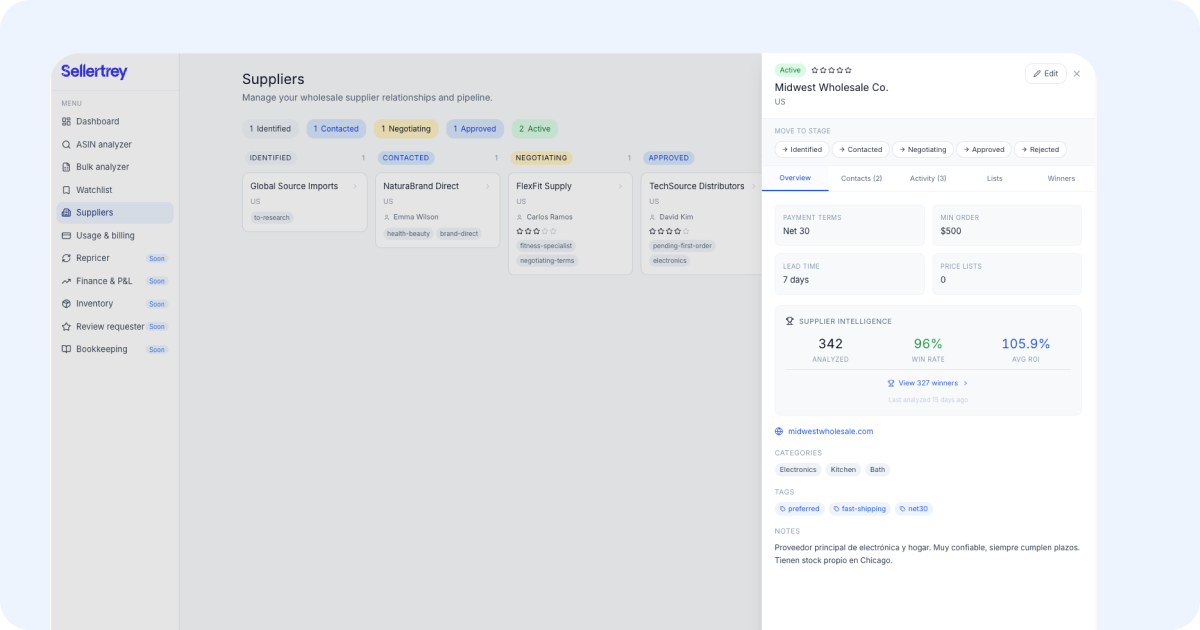Open the Dashboard icon in sidebar
This screenshot has height=630, width=1200.
coord(66,121)
